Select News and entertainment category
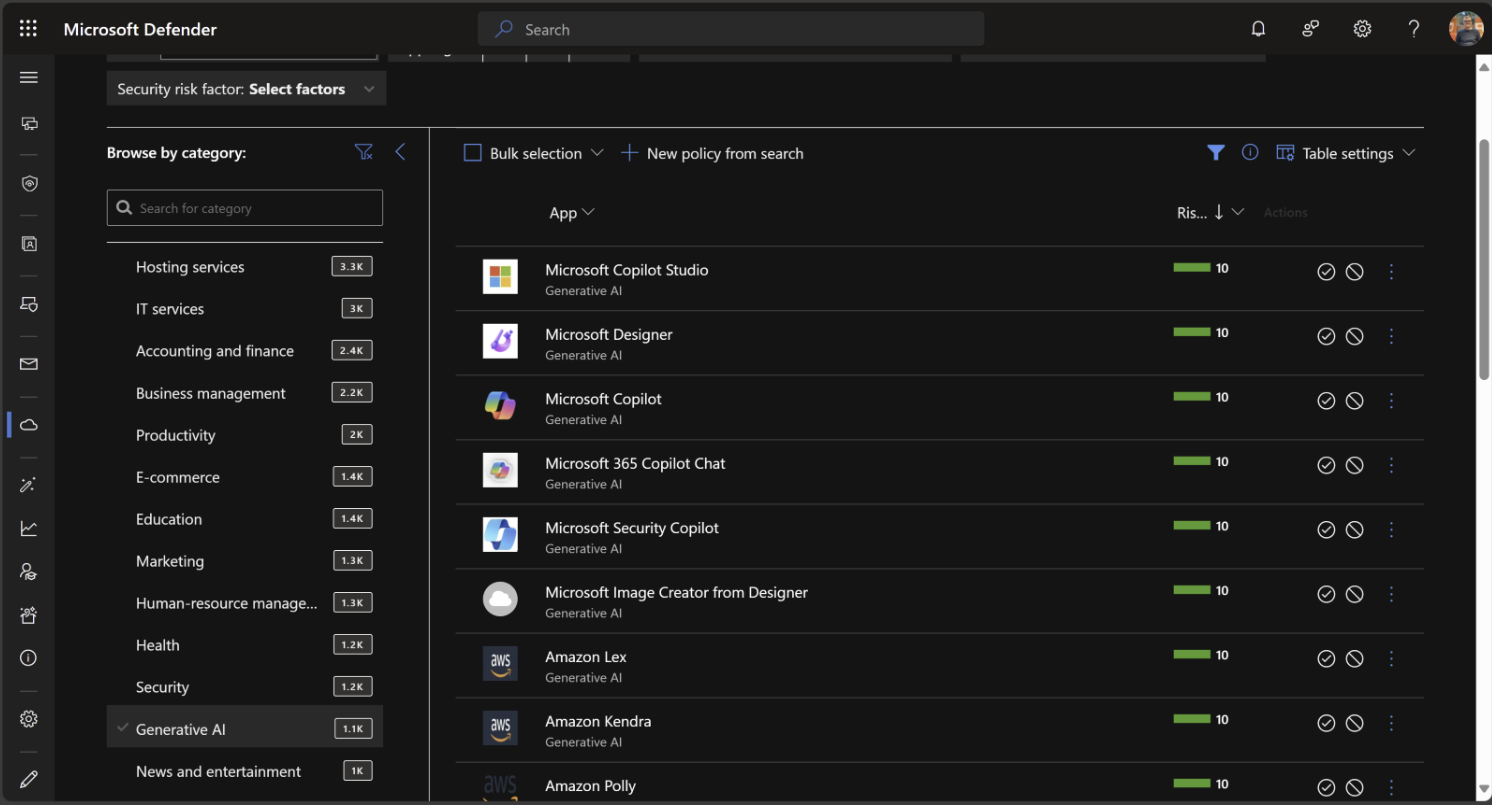 pyautogui.click(x=245, y=771)
